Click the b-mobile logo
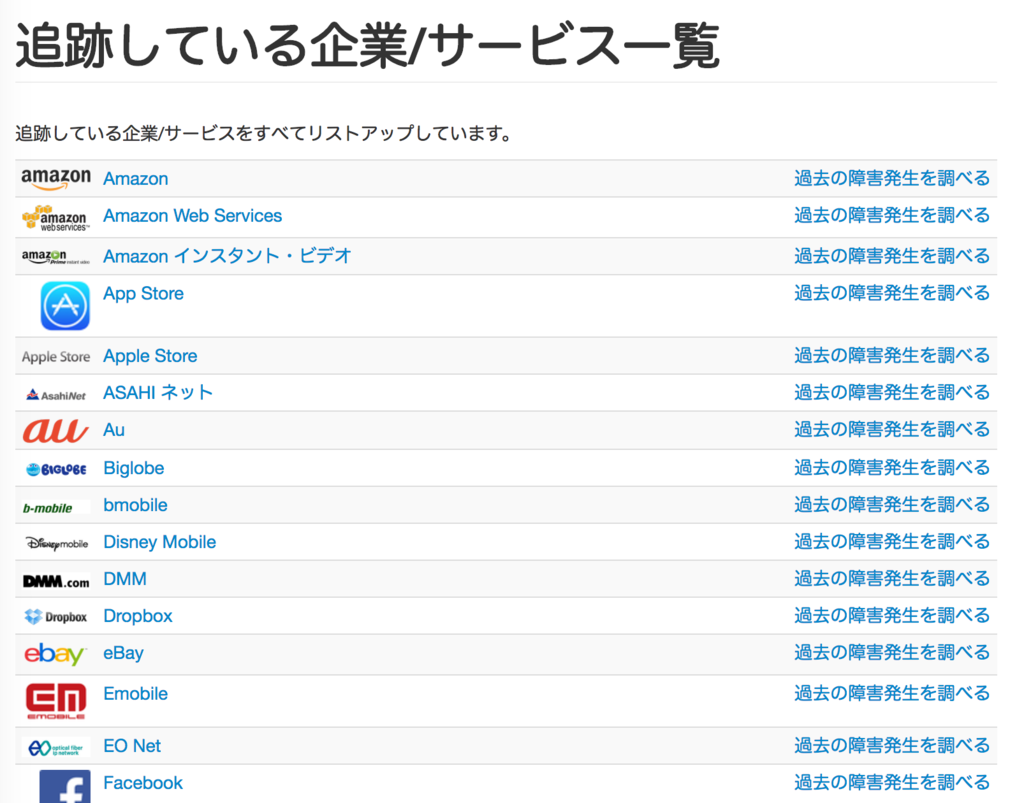Image resolution: width=1024 pixels, height=803 pixels. pos(56,507)
